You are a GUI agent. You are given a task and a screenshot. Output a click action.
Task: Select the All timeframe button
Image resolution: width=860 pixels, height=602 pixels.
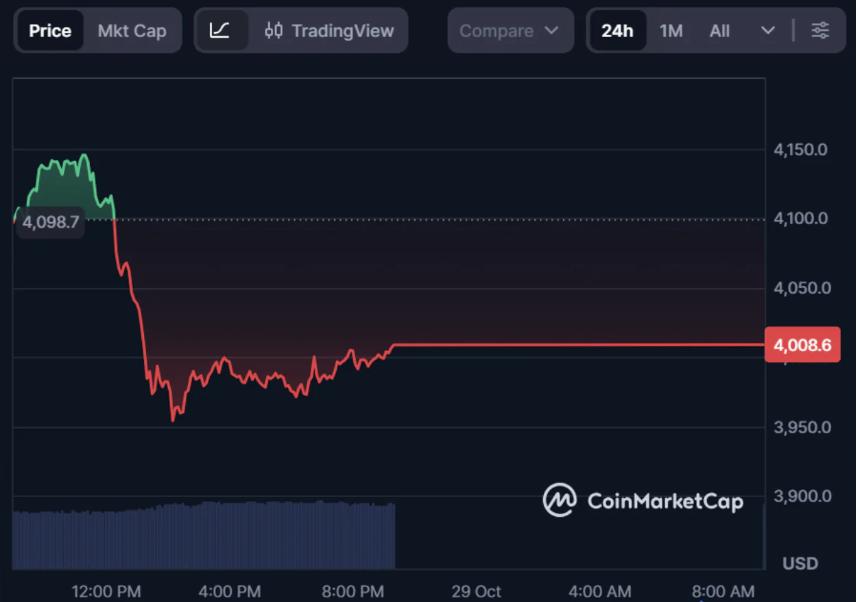tap(719, 30)
